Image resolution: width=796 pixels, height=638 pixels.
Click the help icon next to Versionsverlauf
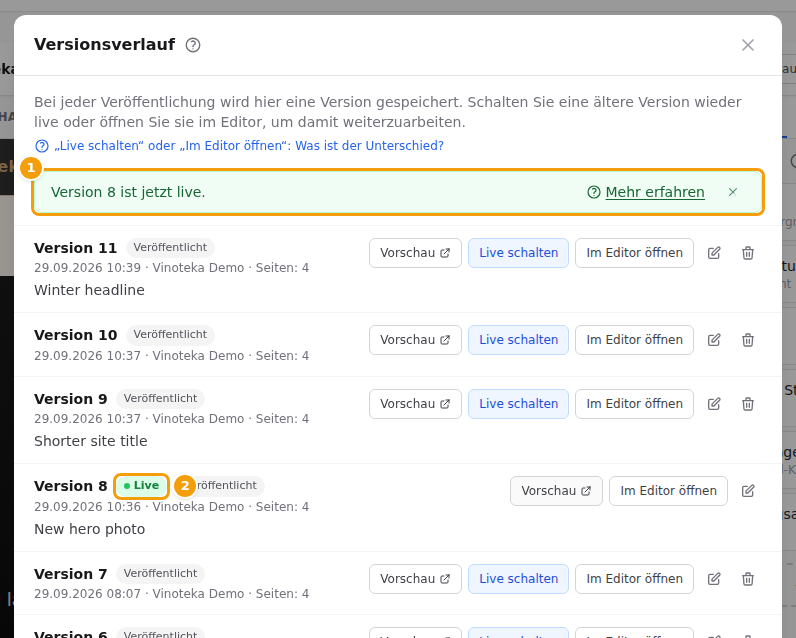[193, 45]
